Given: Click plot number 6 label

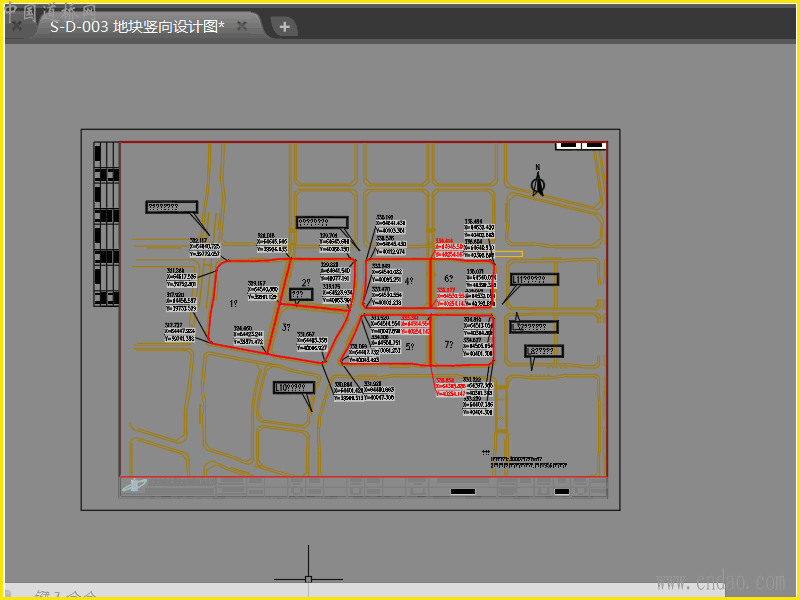Looking at the screenshot, I should pyautogui.click(x=448, y=279).
